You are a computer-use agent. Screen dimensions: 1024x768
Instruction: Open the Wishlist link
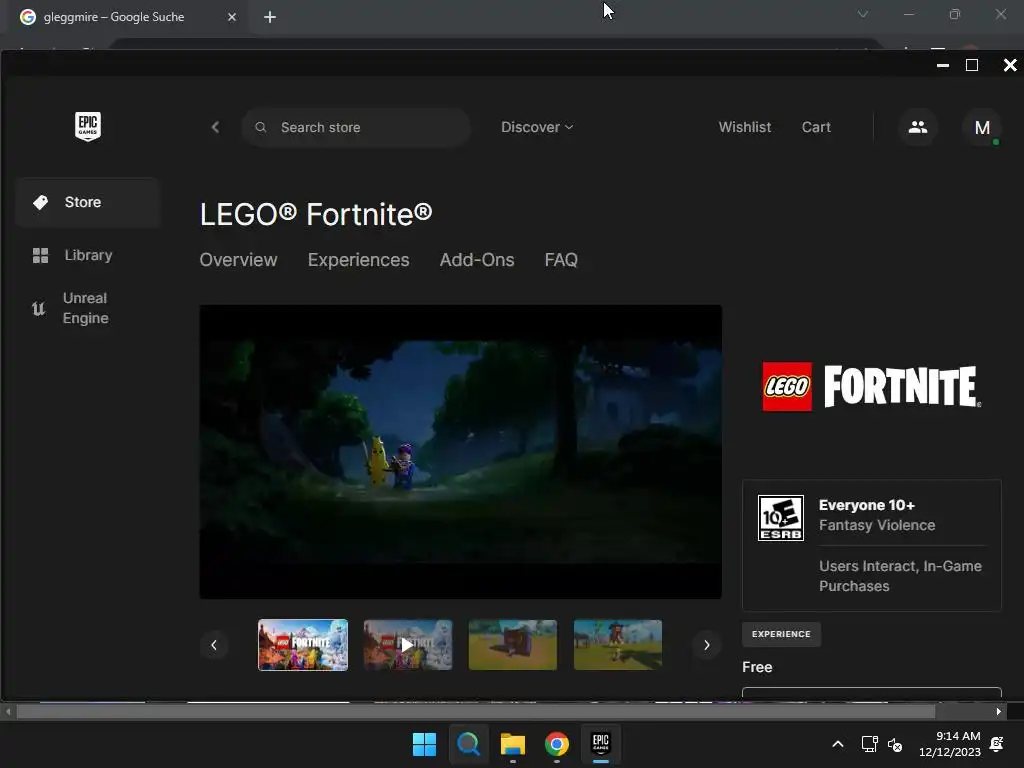744,127
